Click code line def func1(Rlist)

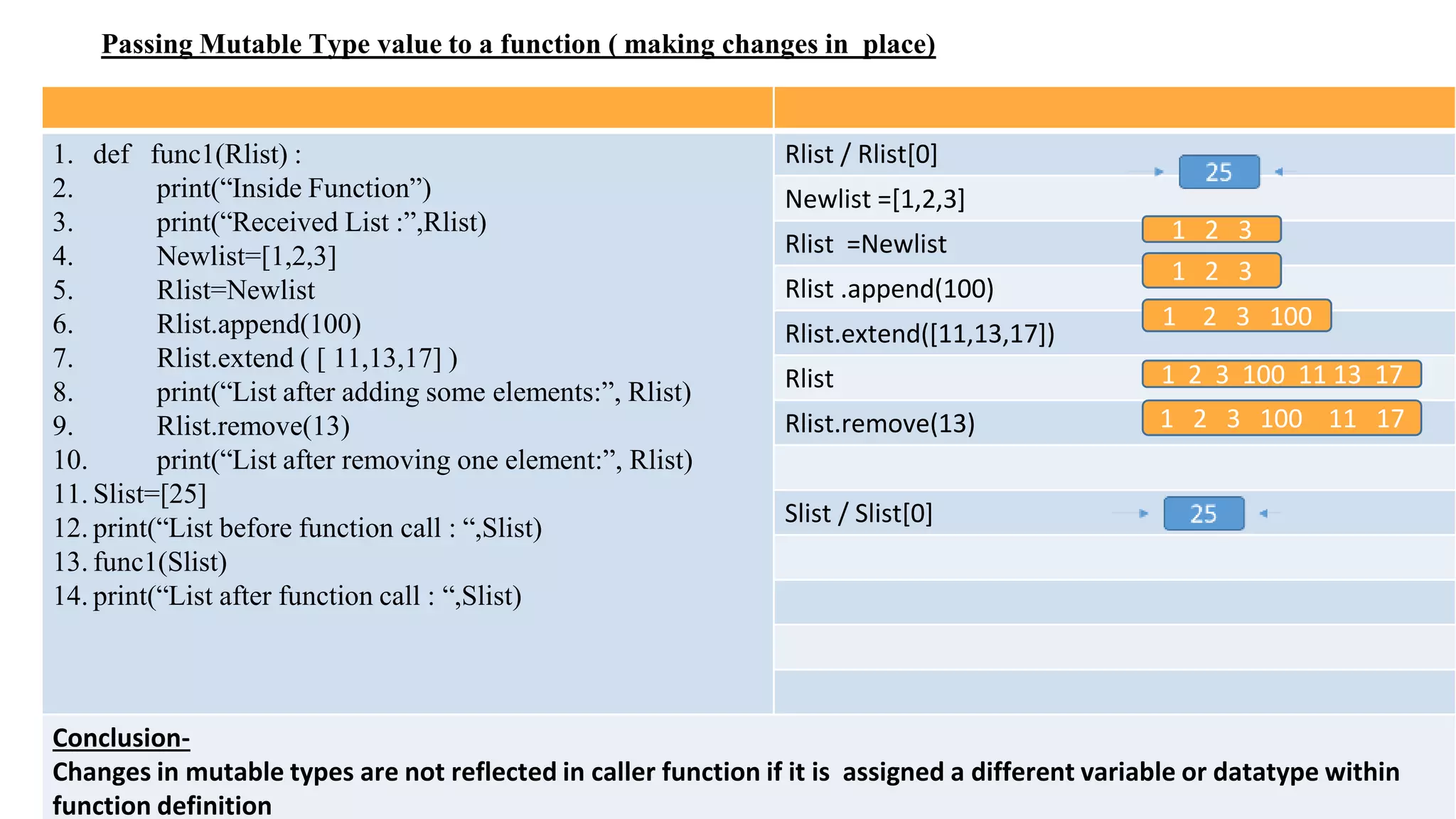[x=178, y=154]
